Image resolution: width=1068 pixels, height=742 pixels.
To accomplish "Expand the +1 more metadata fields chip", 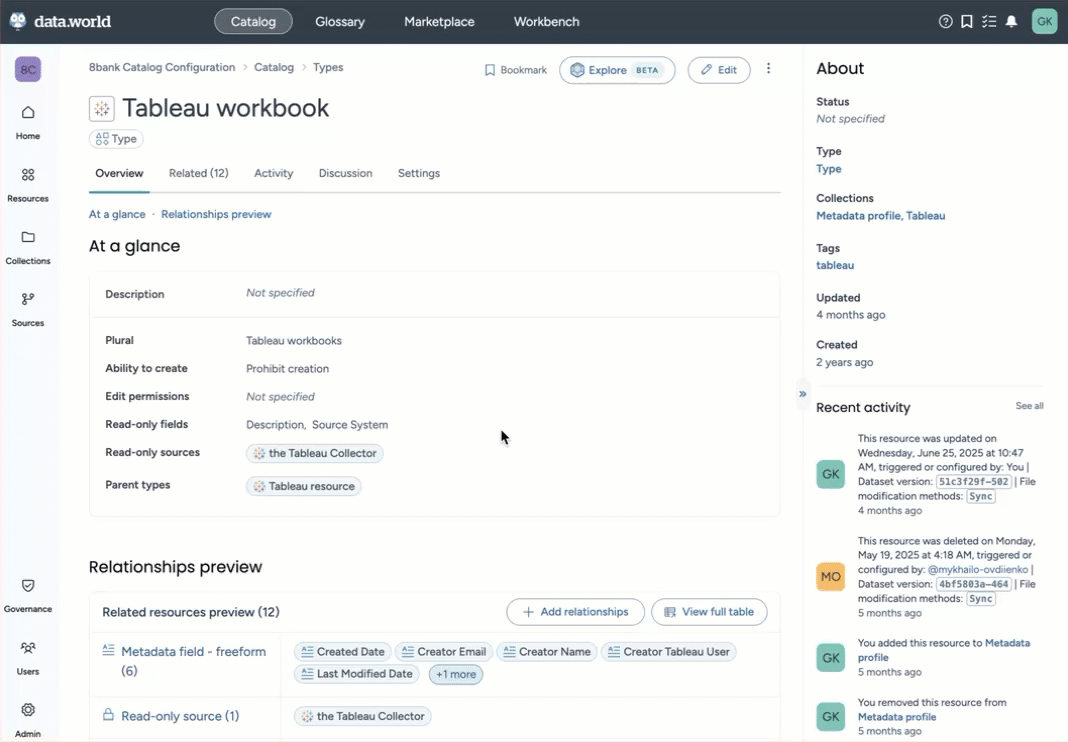I will (x=455, y=675).
